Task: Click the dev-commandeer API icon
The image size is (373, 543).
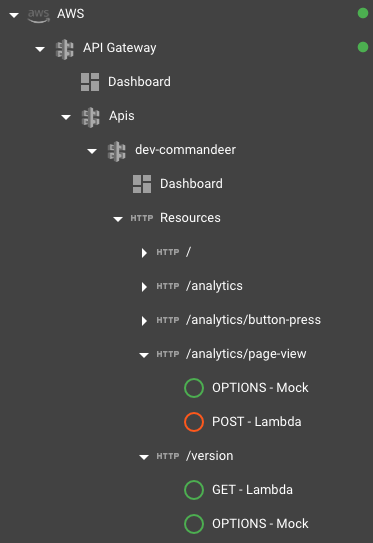Action: [x=117, y=151]
